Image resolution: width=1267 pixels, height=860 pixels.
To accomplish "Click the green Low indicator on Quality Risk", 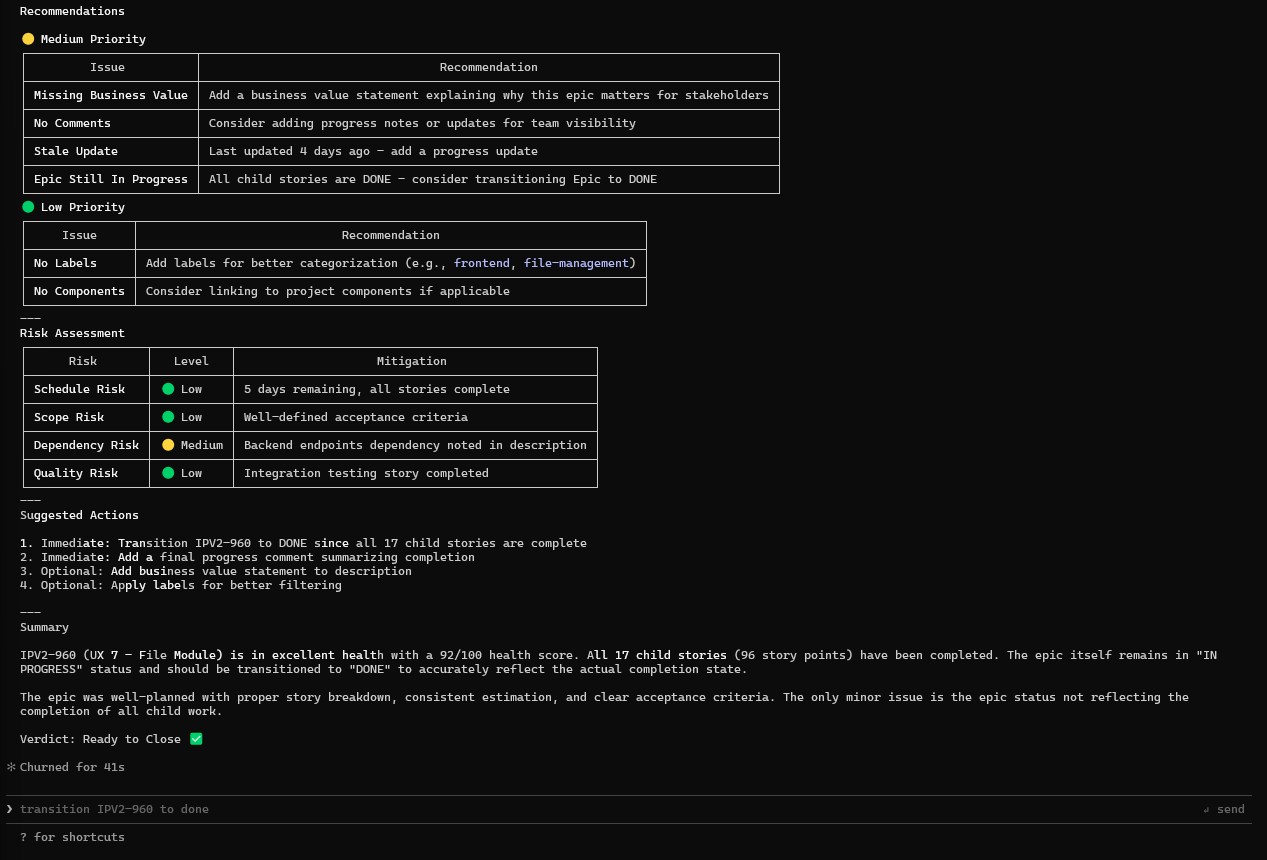I will tap(168, 472).
